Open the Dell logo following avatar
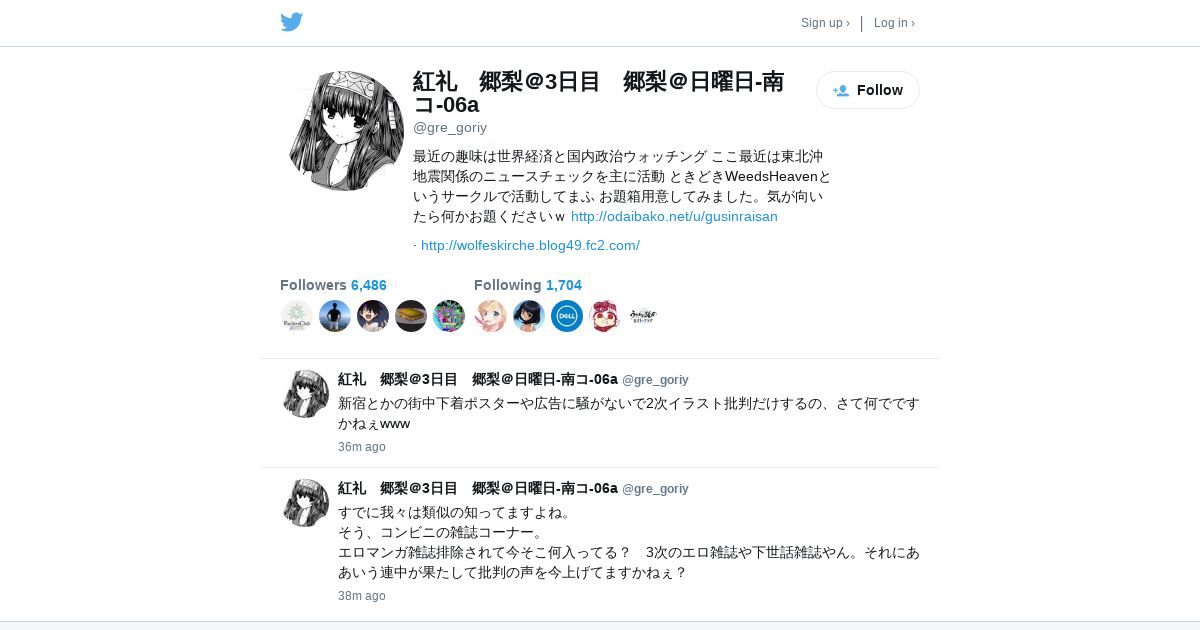 [567, 316]
